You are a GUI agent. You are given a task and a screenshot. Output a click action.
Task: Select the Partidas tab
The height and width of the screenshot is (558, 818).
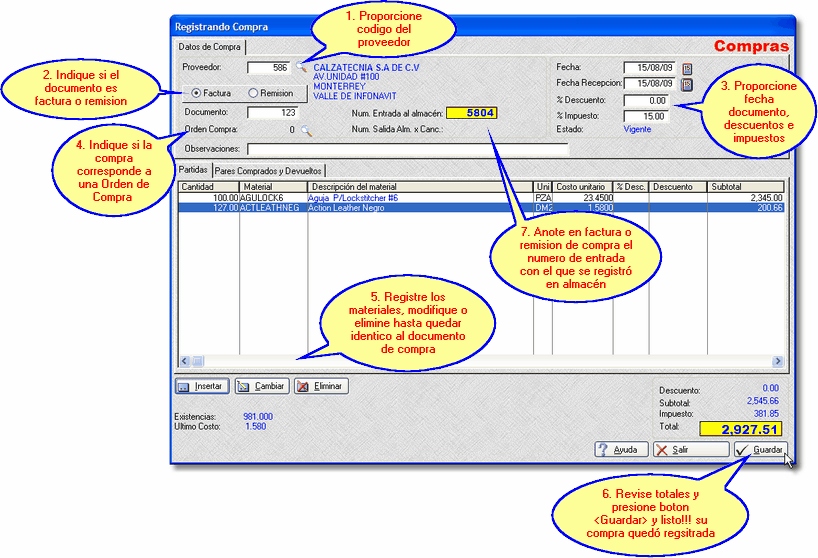193,171
